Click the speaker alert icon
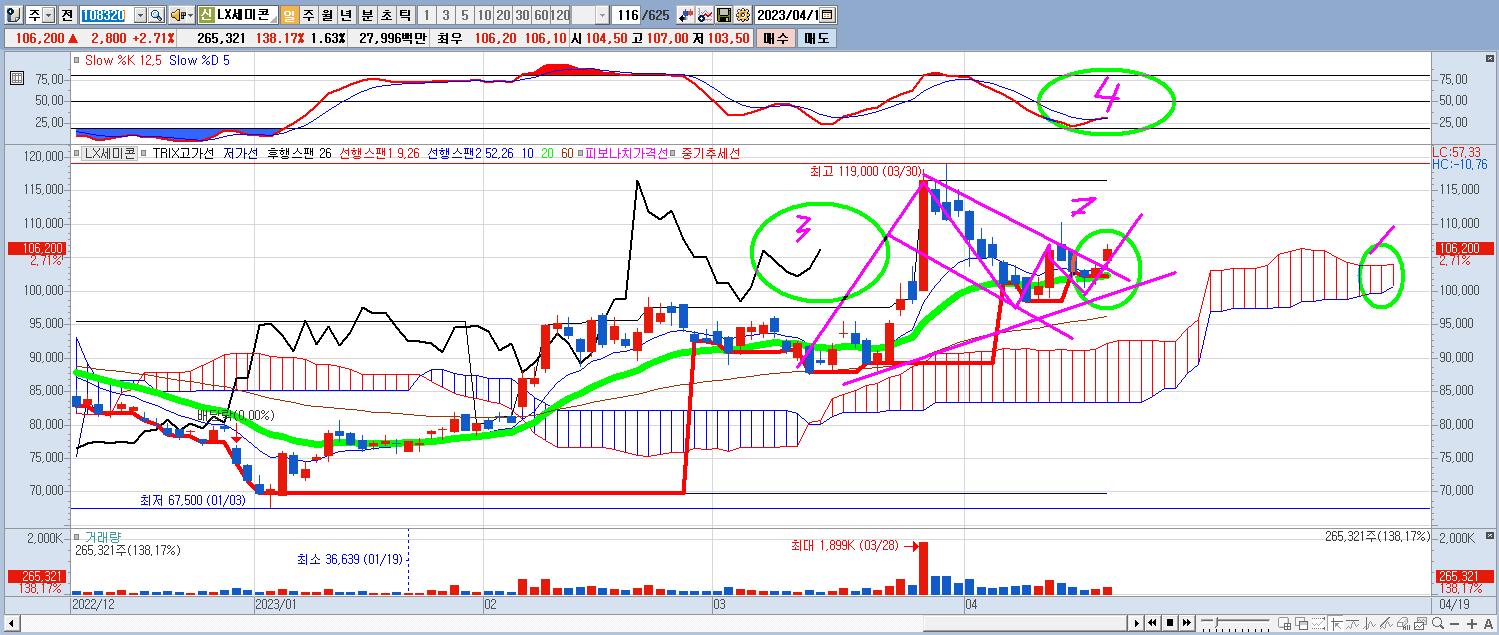Image resolution: width=1499 pixels, height=635 pixels. tap(177, 15)
